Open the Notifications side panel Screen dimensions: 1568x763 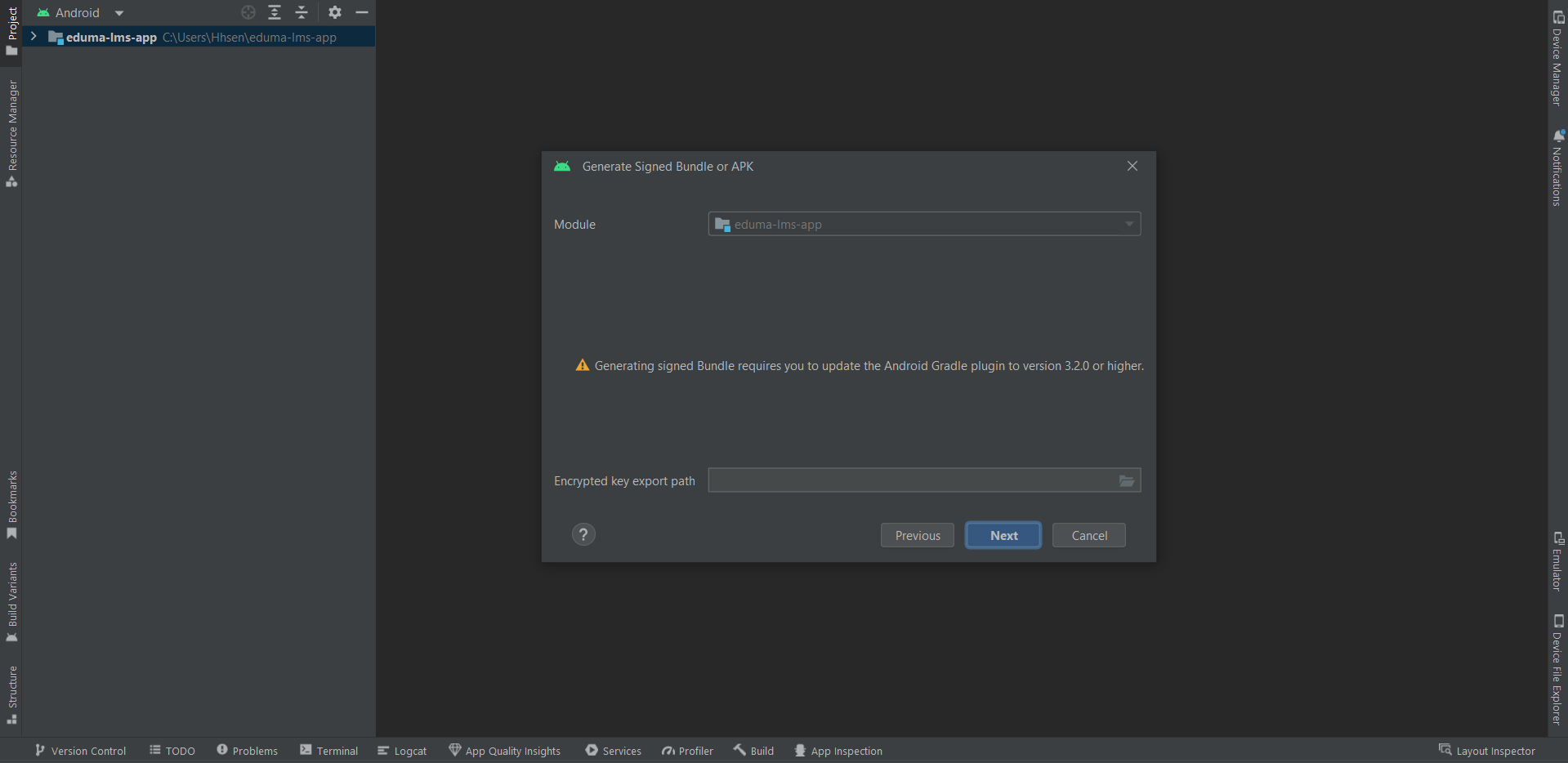click(1557, 167)
